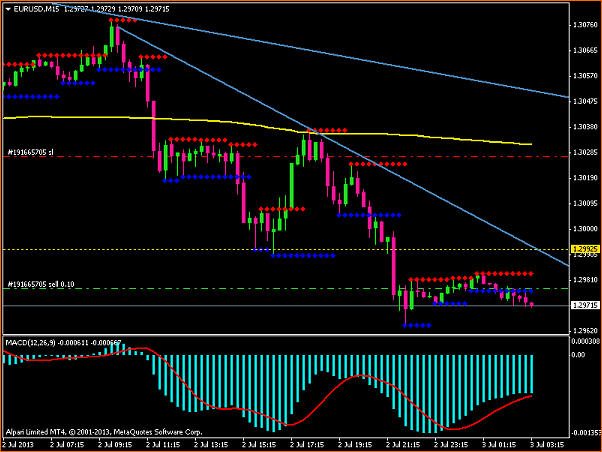This screenshot has width=602, height=452.
Task: Click the '2 Jul 19:15' time label
Action: pyautogui.click(x=355, y=445)
